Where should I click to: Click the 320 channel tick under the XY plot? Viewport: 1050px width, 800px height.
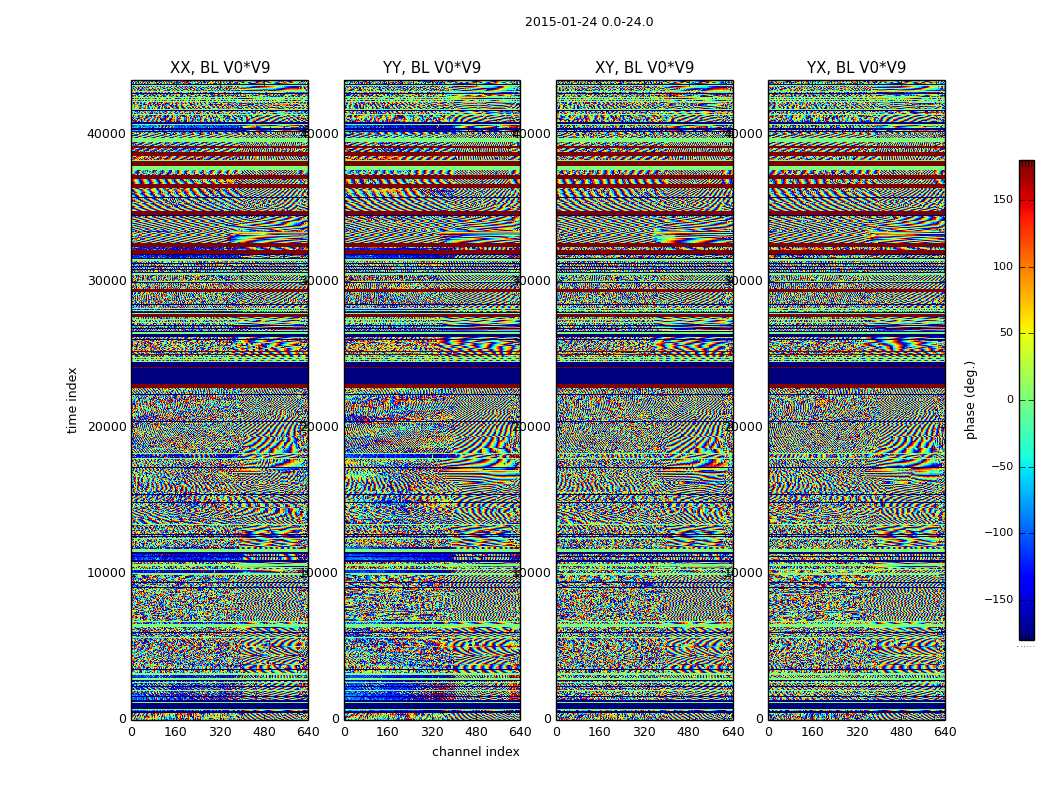click(644, 732)
